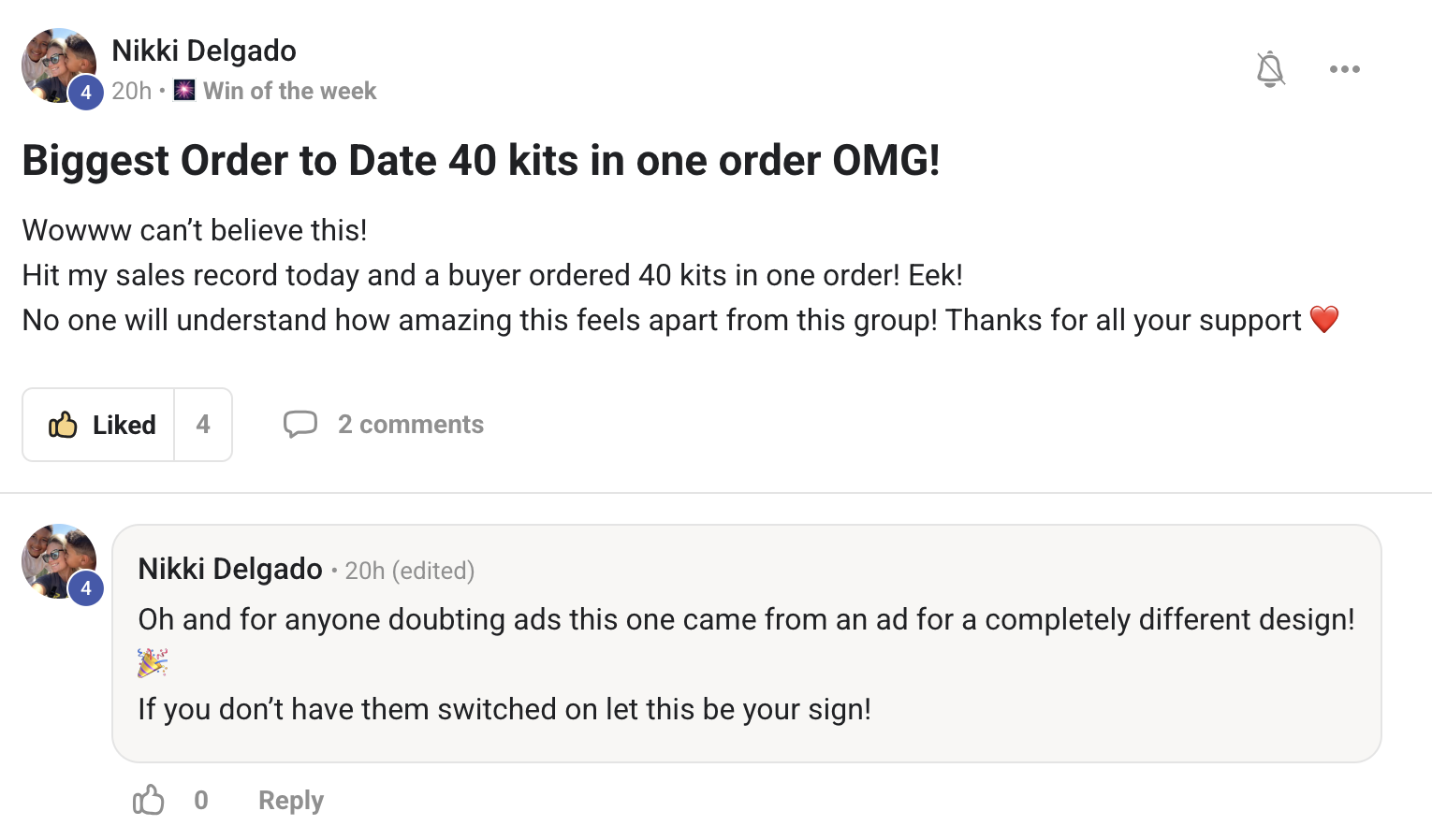Click the level 4 badge on the post avatar

tap(86, 93)
